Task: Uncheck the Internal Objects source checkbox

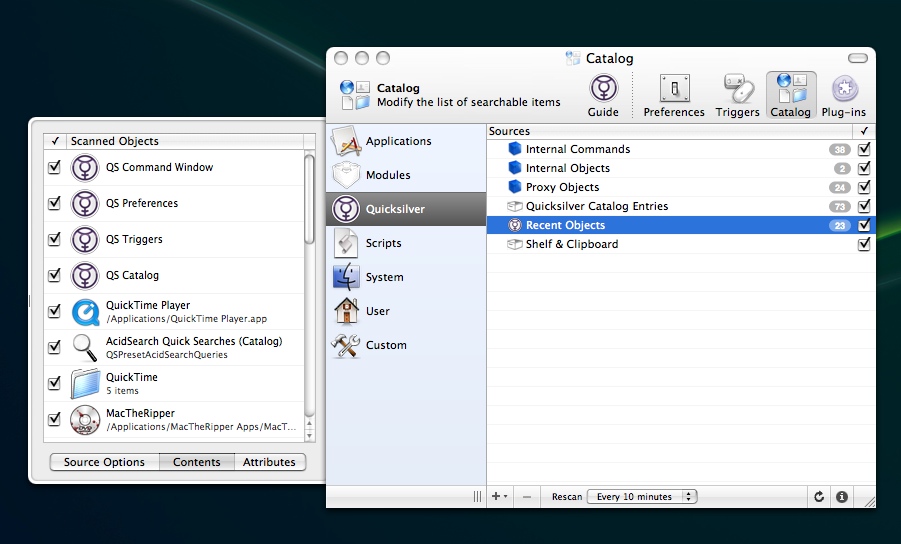Action: pyautogui.click(x=864, y=168)
